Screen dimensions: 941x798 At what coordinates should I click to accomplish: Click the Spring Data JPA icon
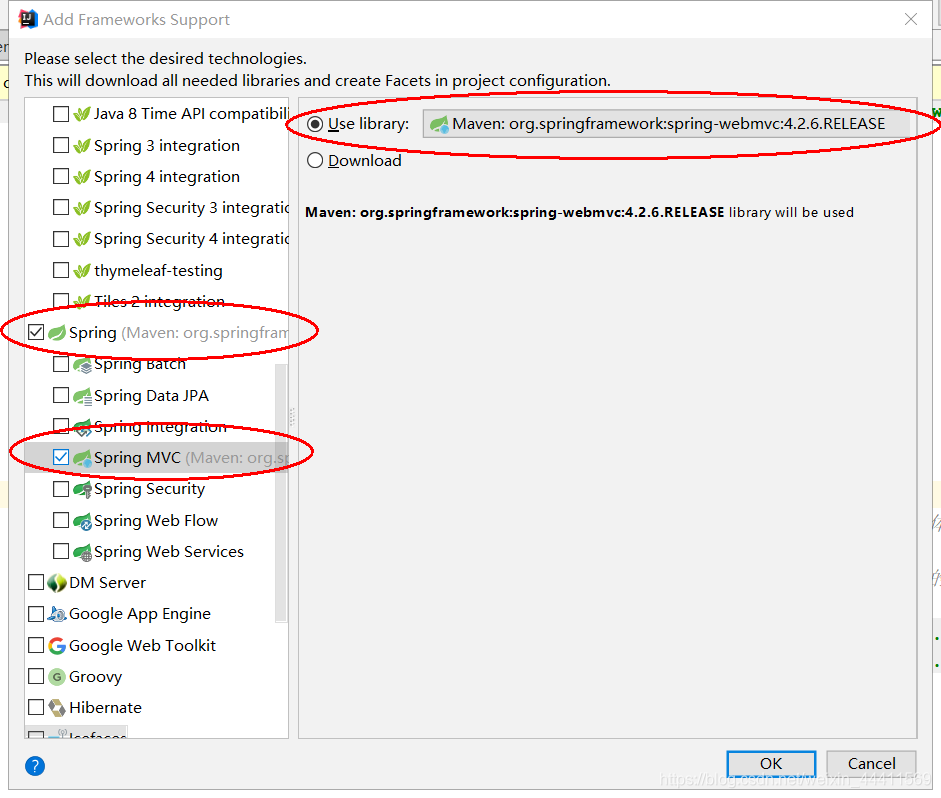(x=82, y=396)
